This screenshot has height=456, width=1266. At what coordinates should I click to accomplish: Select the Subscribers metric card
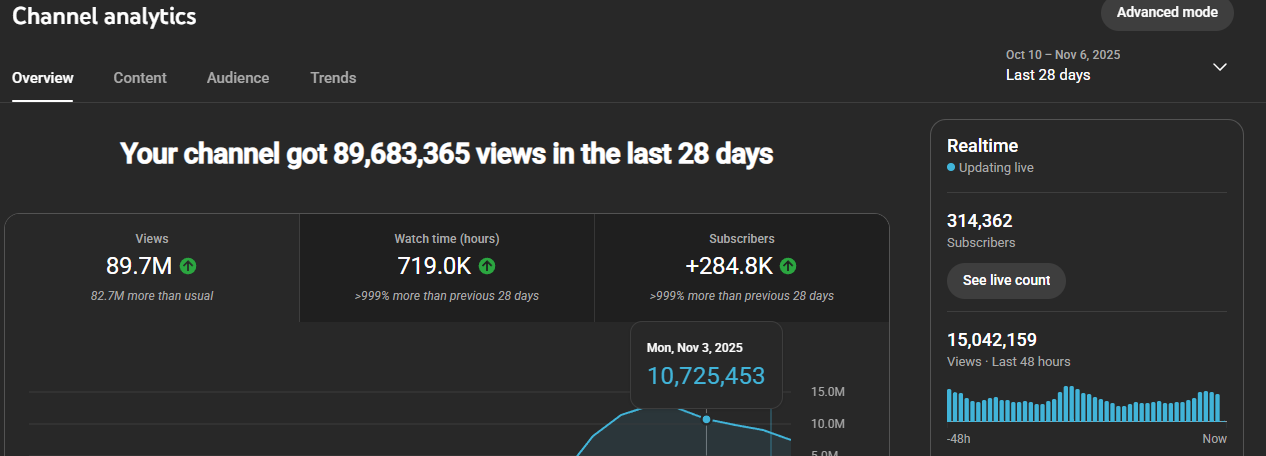741,268
